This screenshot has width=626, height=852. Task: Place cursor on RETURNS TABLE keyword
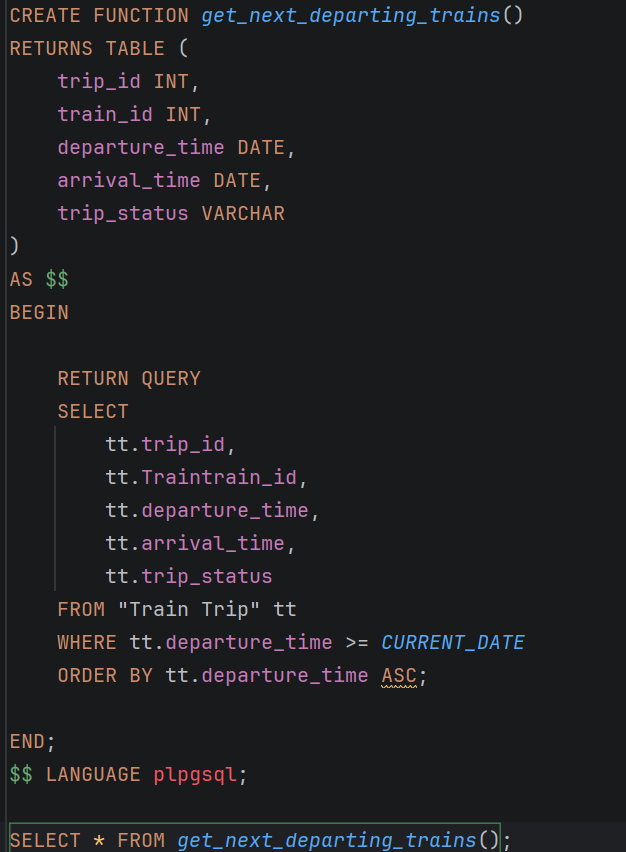tap(87, 48)
